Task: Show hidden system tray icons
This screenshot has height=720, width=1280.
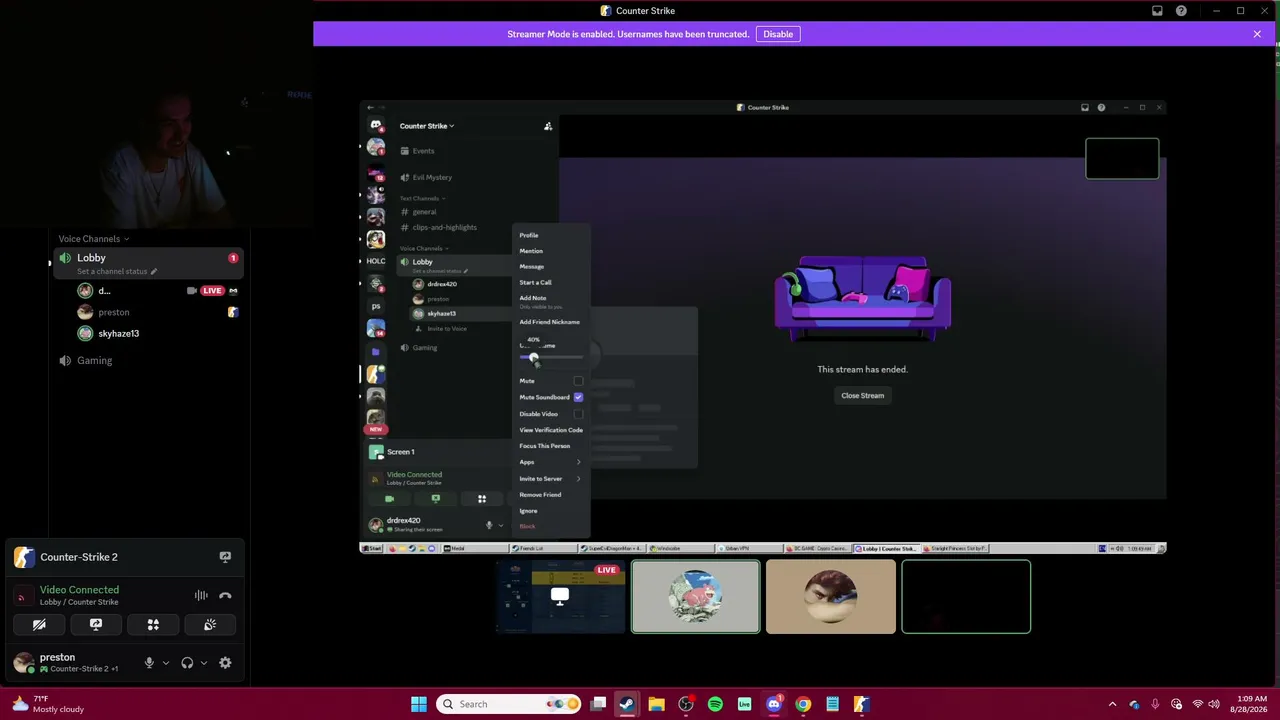Action: click(1112, 704)
